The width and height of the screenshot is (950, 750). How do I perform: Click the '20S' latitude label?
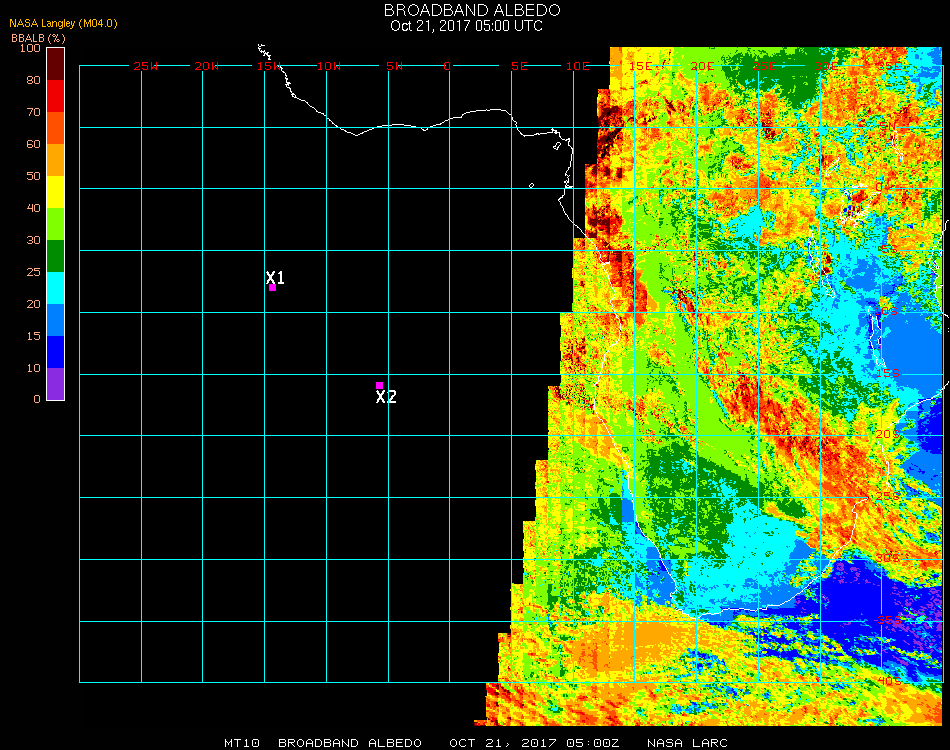(888, 434)
